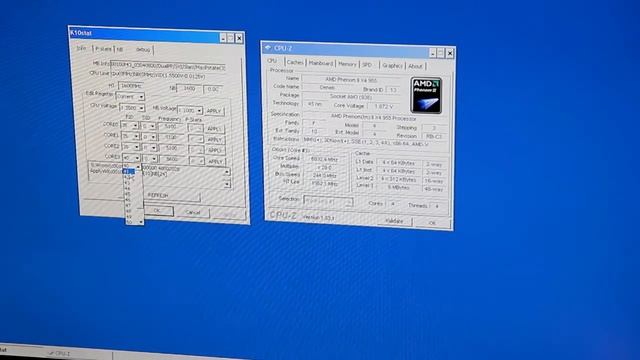Collapse the open CORE3 FID dropdown
Image resolution: width=640 pixels, height=360 pixels.
[x=138, y=158]
